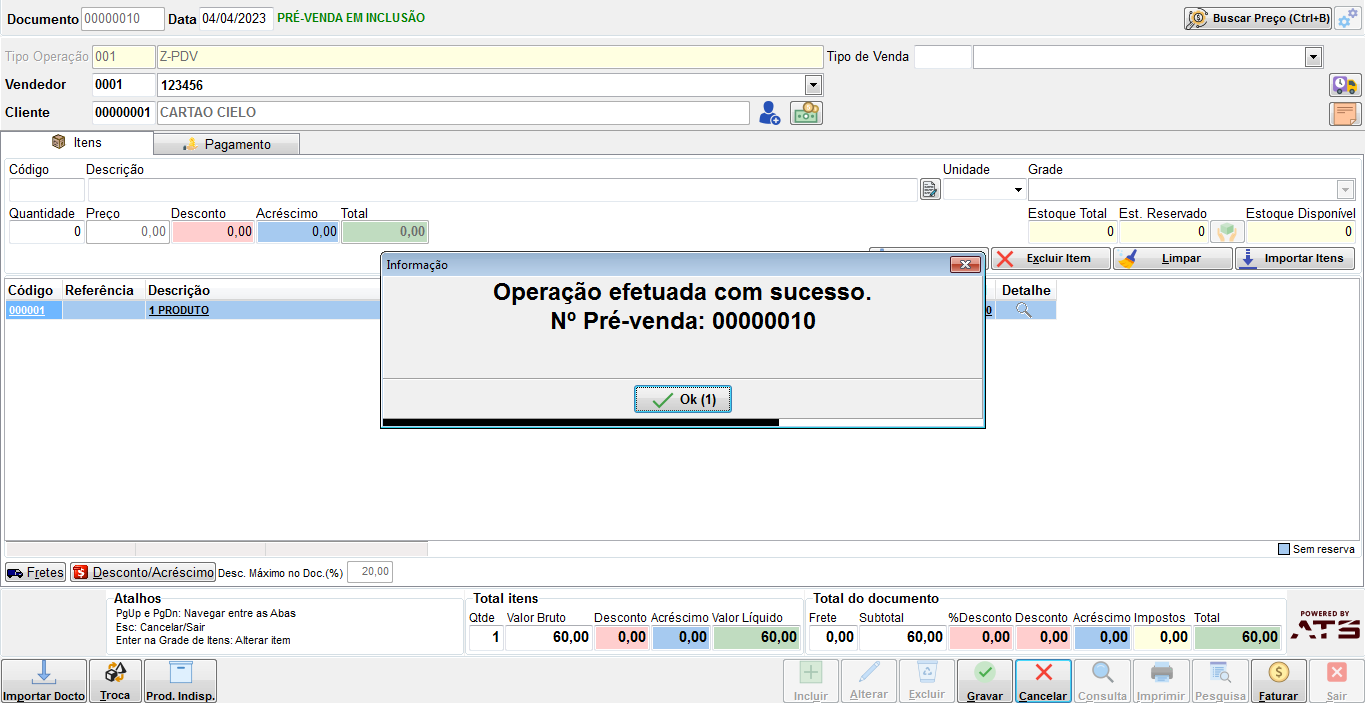Click the Desconto/Acréscimo button
This screenshot has width=1365, height=703.
pyautogui.click(x=143, y=573)
